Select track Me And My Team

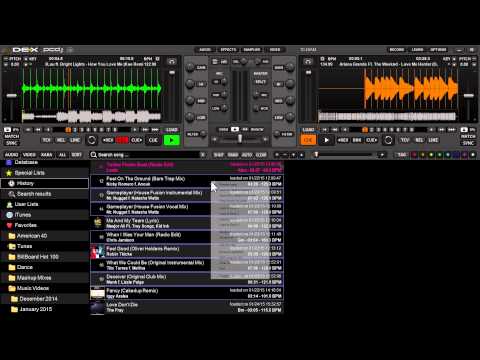pyautogui.click(x=187, y=223)
